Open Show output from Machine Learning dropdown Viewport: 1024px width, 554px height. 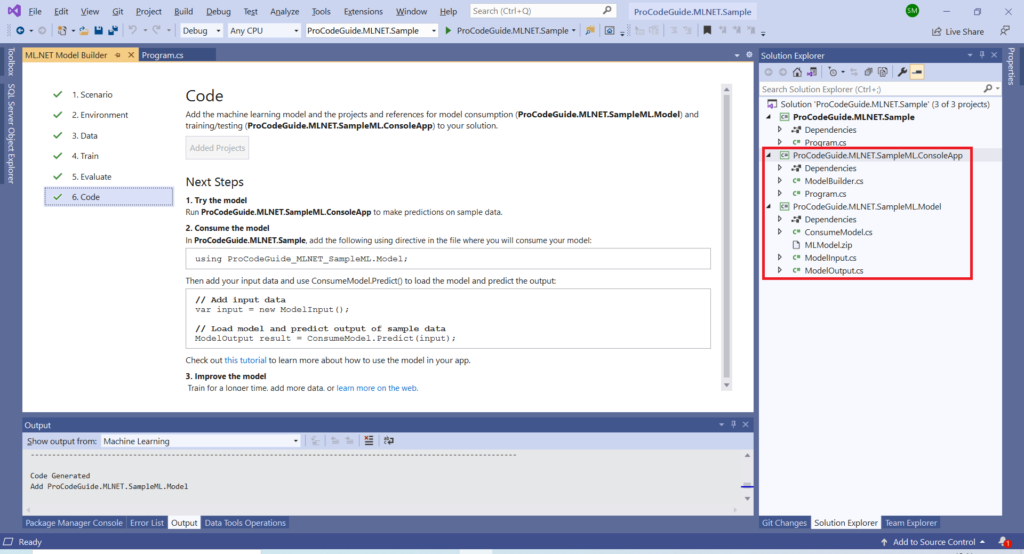tap(200, 441)
